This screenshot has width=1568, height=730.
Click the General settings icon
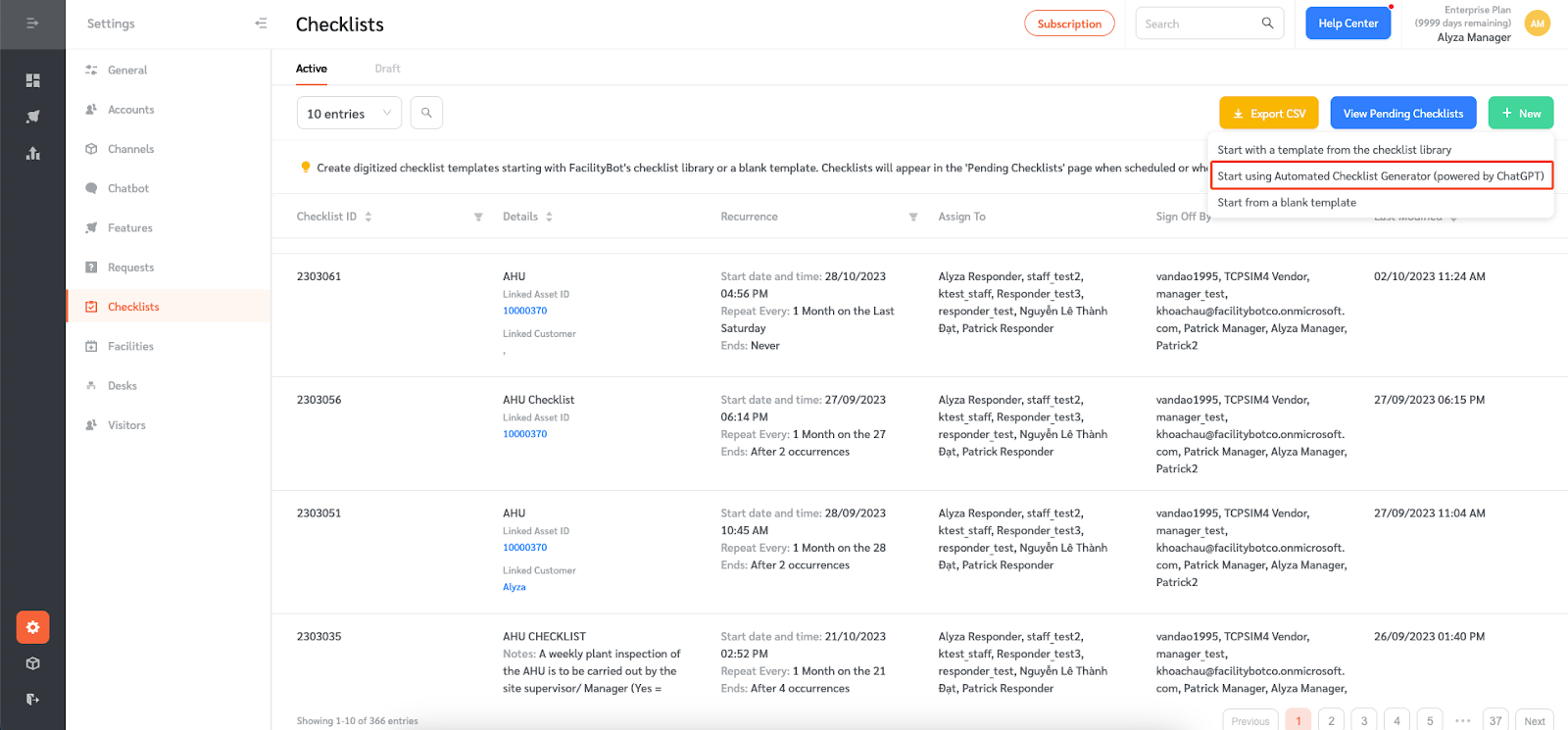(x=91, y=70)
